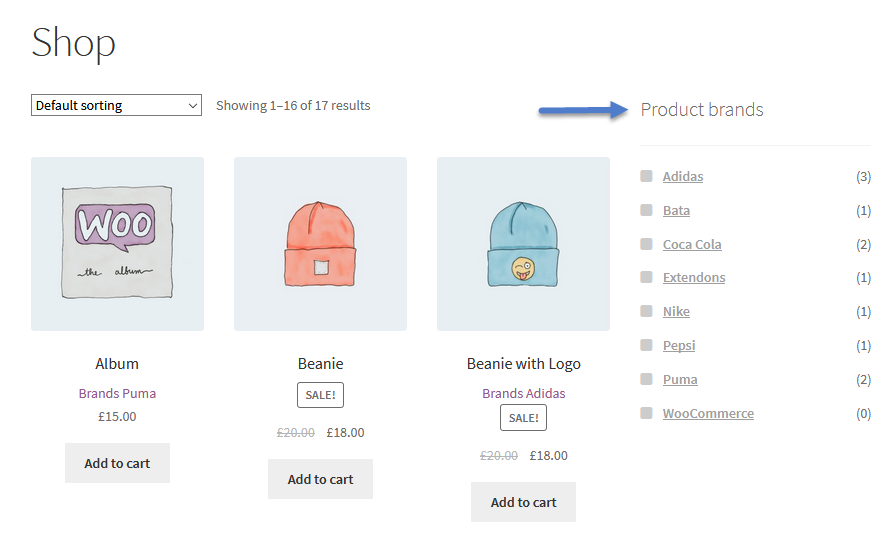Follow the Brands Puma link under Album
This screenshot has height=550, width=881.
(x=117, y=393)
